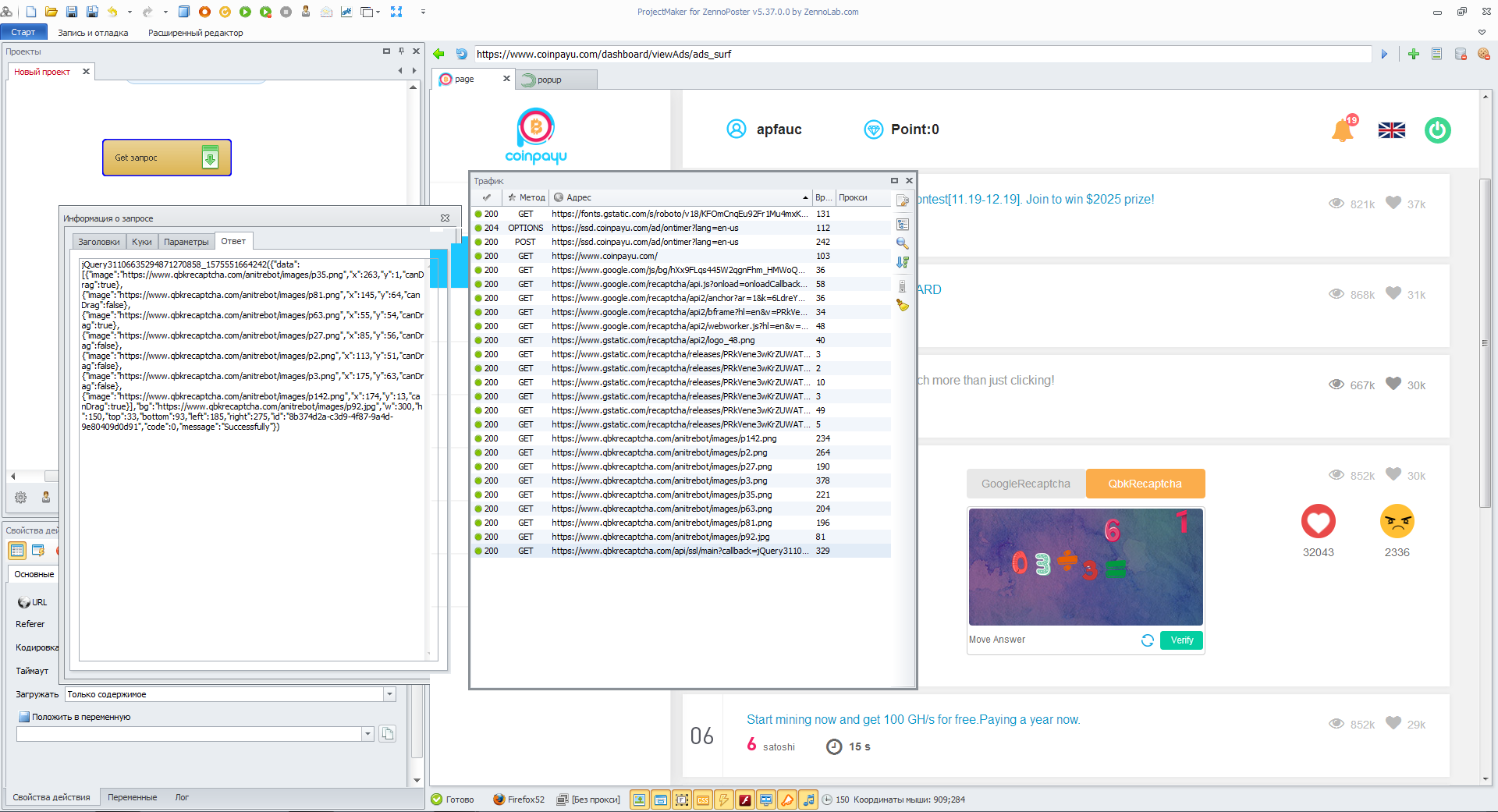Switch to Лог bottom tab
Viewport: 1498px width, 812px height.
(x=182, y=797)
